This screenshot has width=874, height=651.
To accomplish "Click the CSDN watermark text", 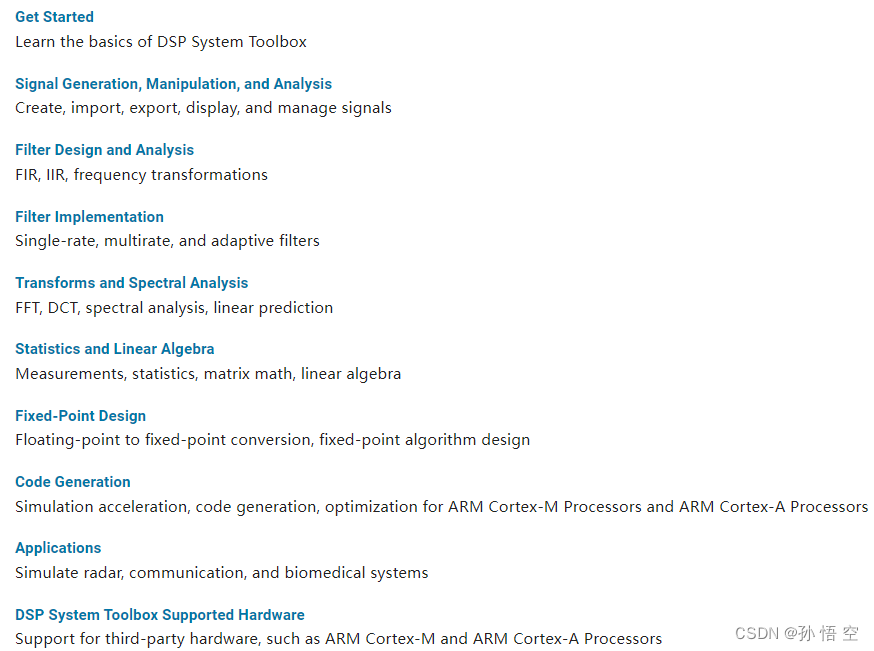I will pyautogui.click(x=797, y=633).
